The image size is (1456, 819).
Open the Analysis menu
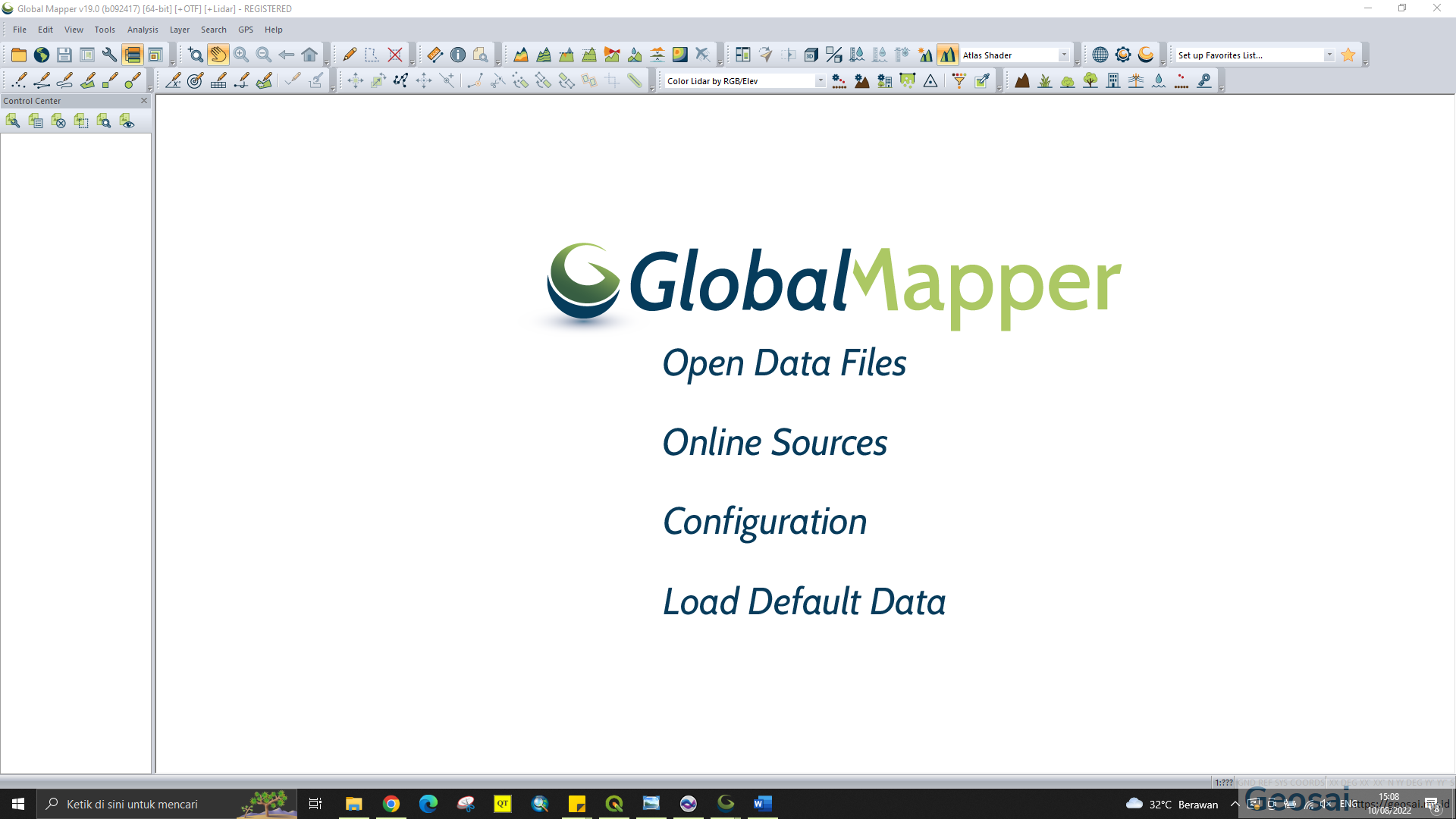pyautogui.click(x=143, y=30)
